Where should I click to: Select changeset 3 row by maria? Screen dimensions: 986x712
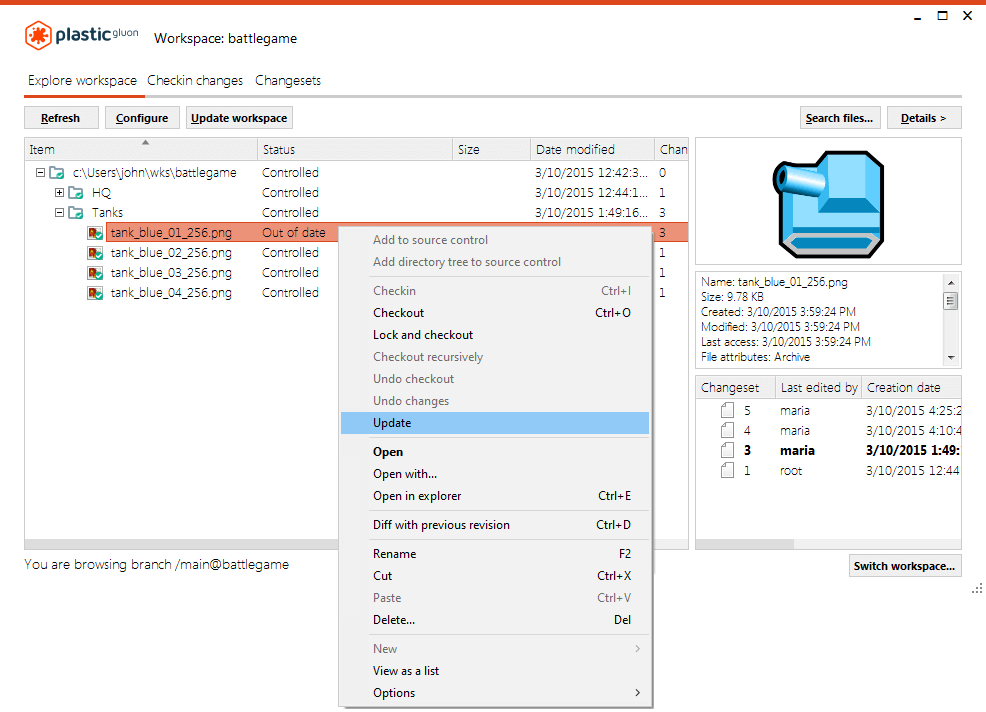point(829,450)
